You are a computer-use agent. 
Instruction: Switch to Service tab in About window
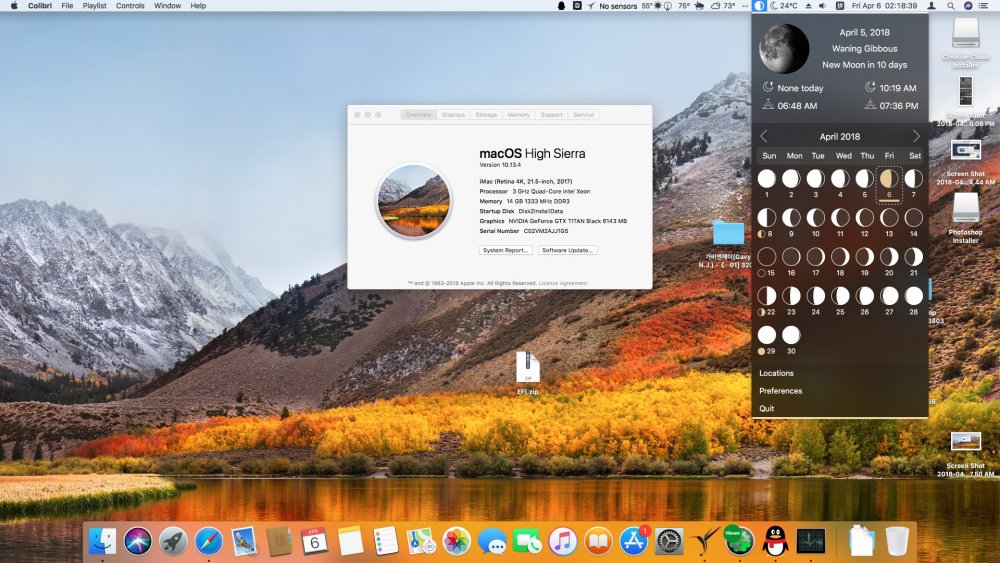click(584, 115)
